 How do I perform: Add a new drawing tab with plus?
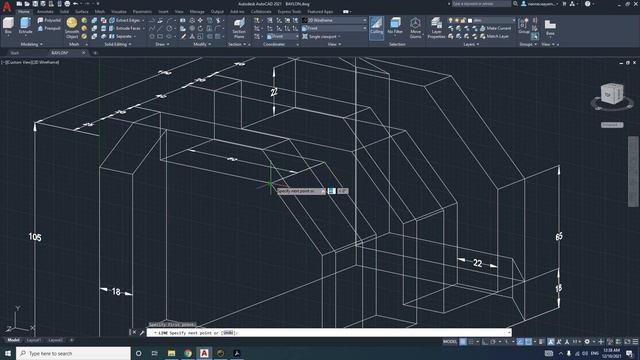95,53
